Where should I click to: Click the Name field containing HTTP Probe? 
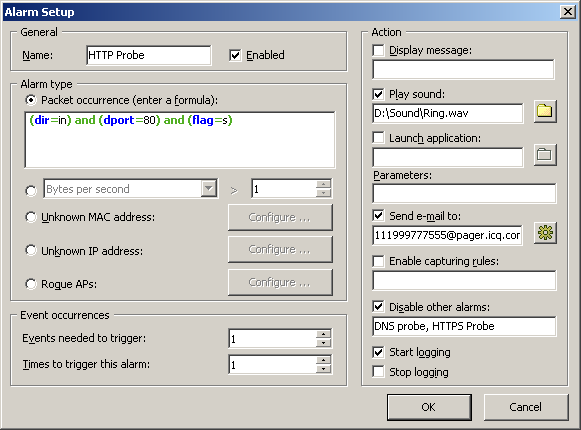click(x=149, y=55)
